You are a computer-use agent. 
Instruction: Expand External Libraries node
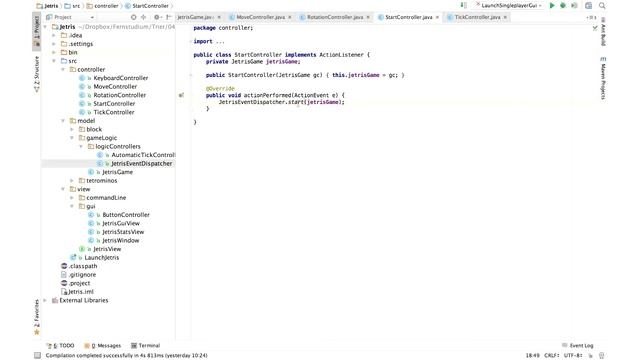coord(45,300)
